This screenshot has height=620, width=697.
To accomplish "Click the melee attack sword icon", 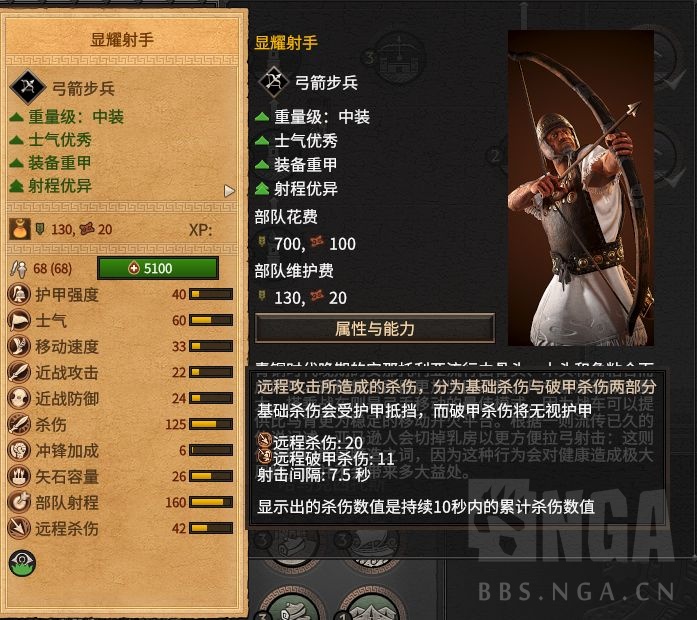I will pos(19,372).
